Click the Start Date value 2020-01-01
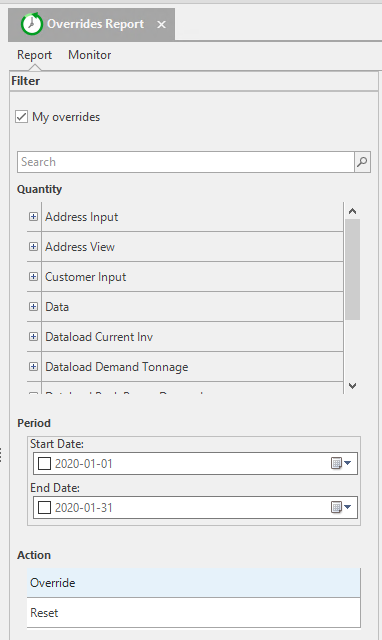 (84, 464)
